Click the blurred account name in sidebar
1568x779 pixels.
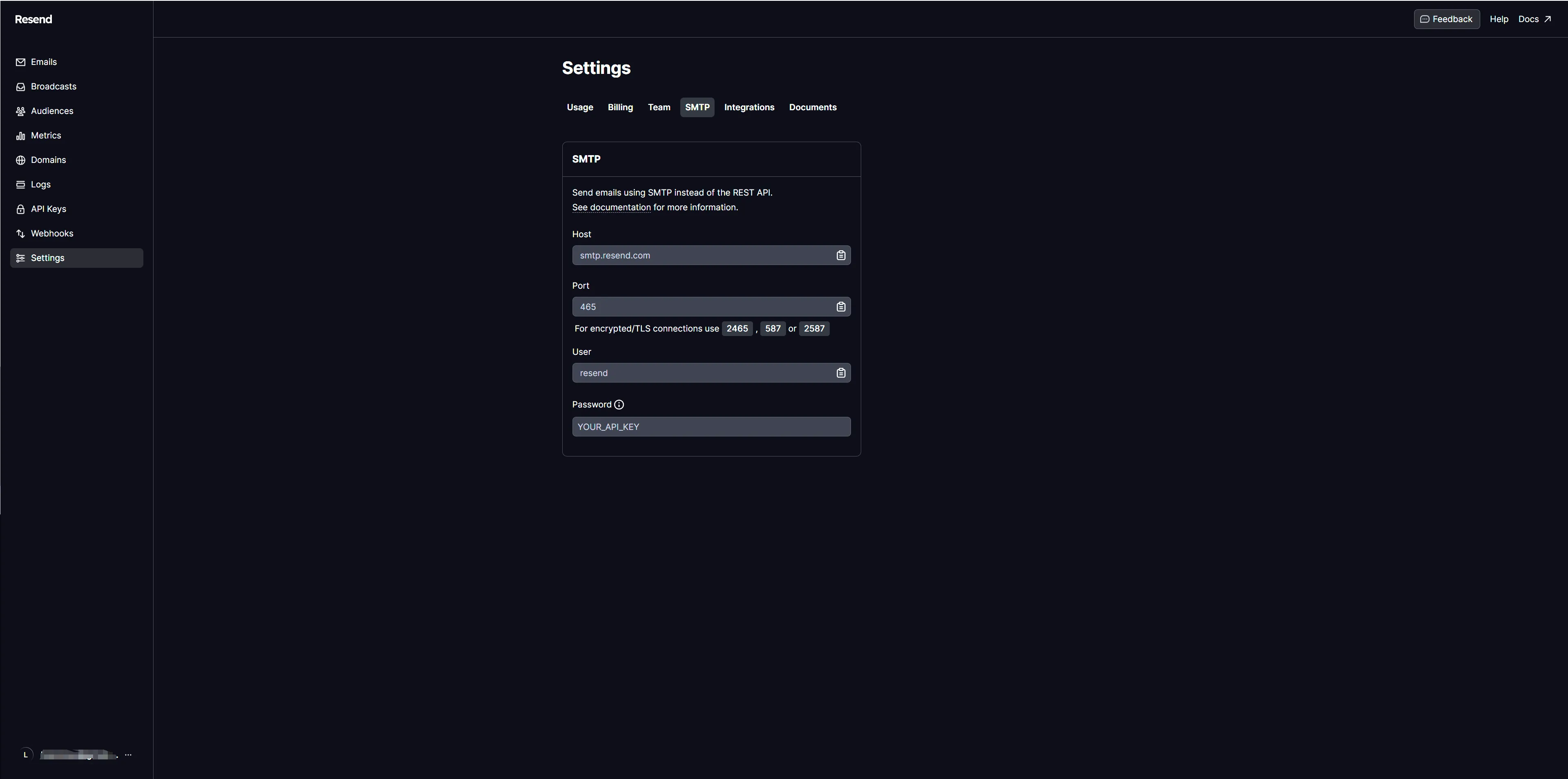pyautogui.click(x=78, y=755)
